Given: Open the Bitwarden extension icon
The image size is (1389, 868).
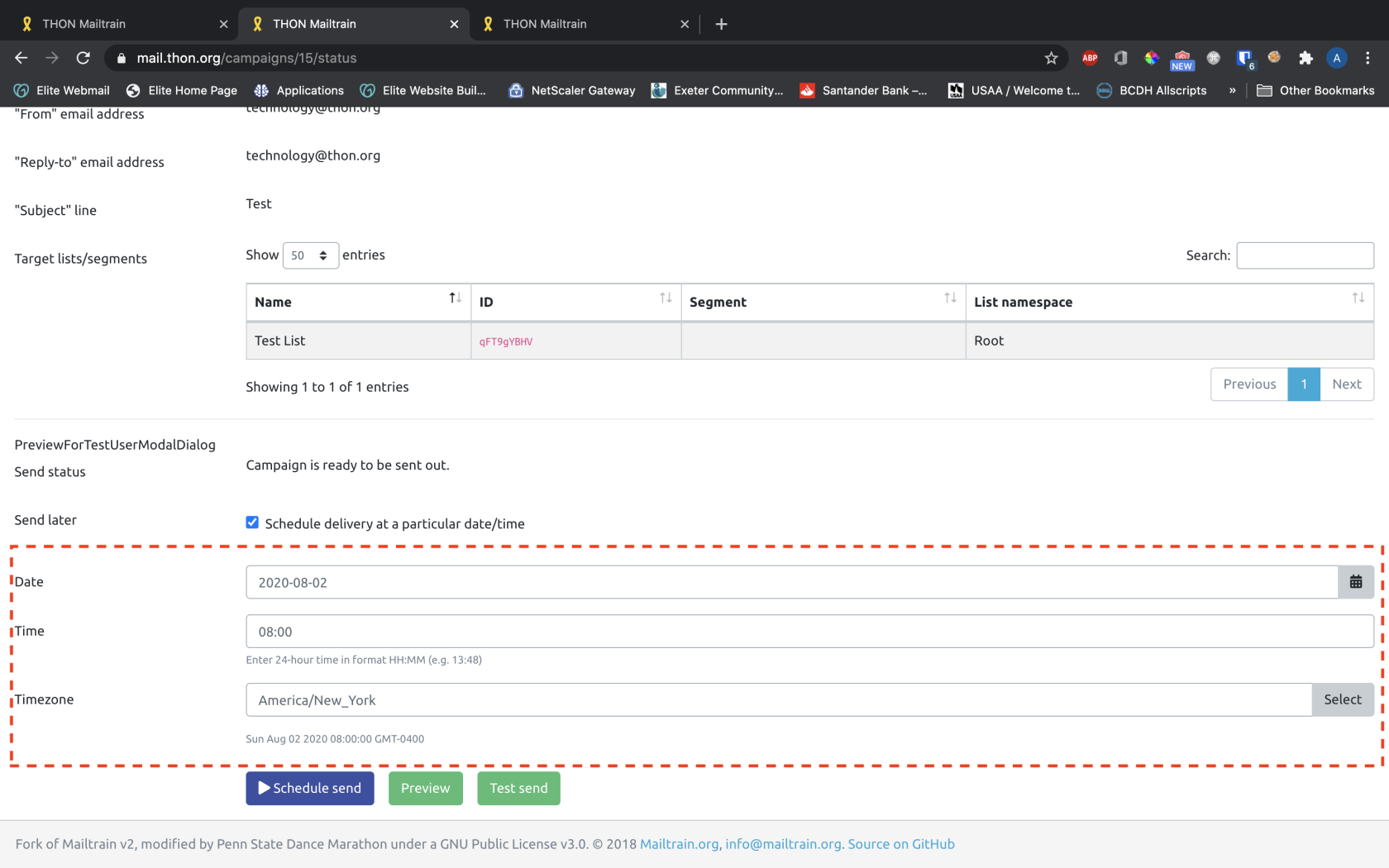Looking at the screenshot, I should coord(1244,58).
